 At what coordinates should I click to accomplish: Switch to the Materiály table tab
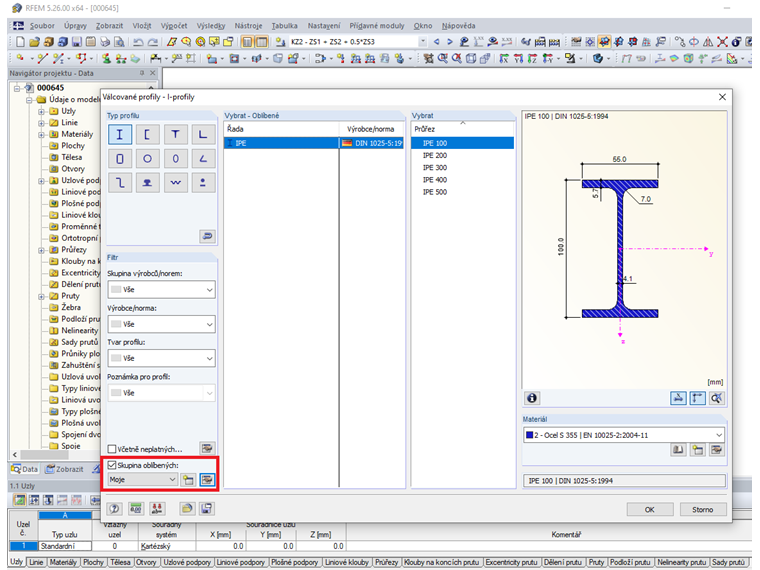(x=63, y=562)
